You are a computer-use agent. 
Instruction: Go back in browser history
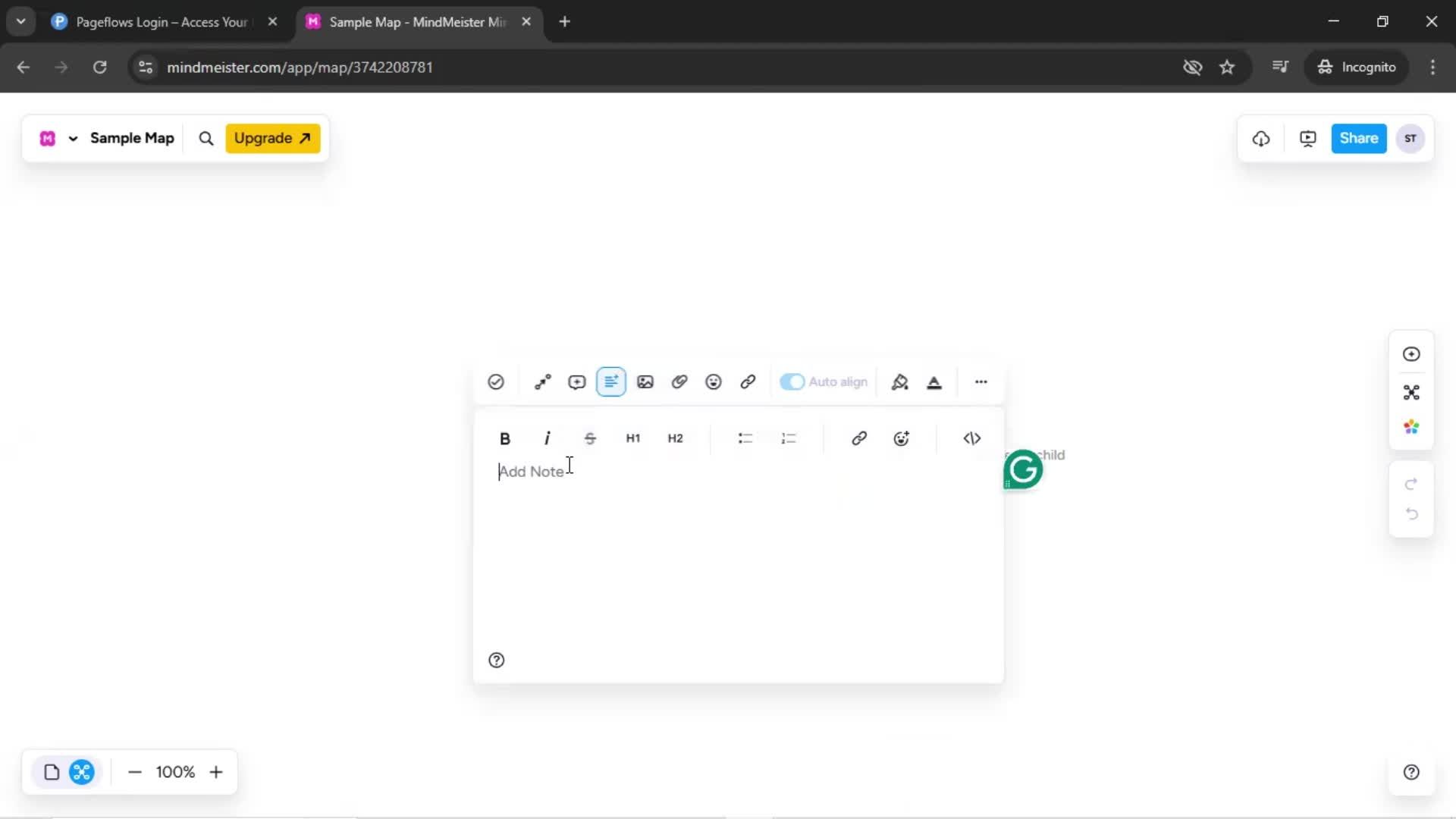[x=24, y=67]
